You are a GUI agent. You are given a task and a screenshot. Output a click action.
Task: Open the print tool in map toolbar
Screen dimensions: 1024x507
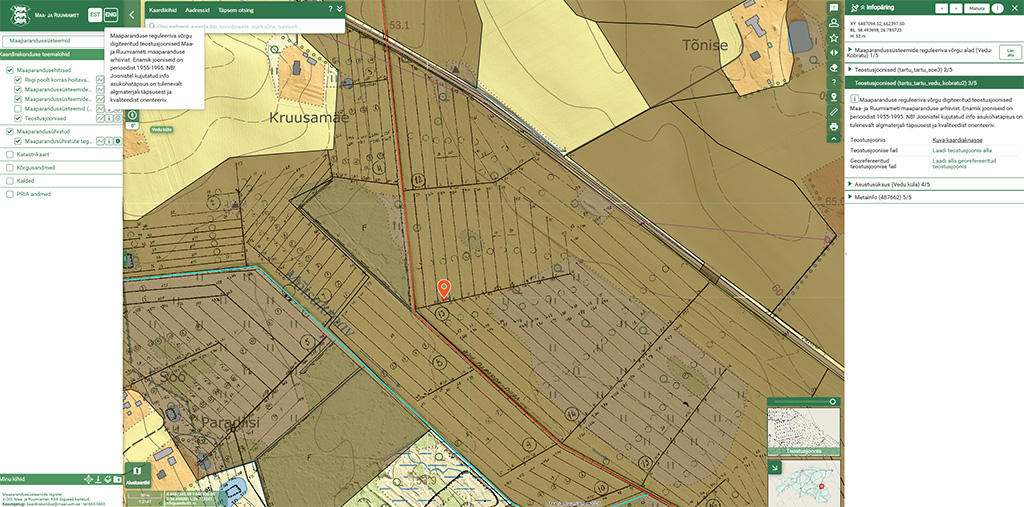click(834, 126)
